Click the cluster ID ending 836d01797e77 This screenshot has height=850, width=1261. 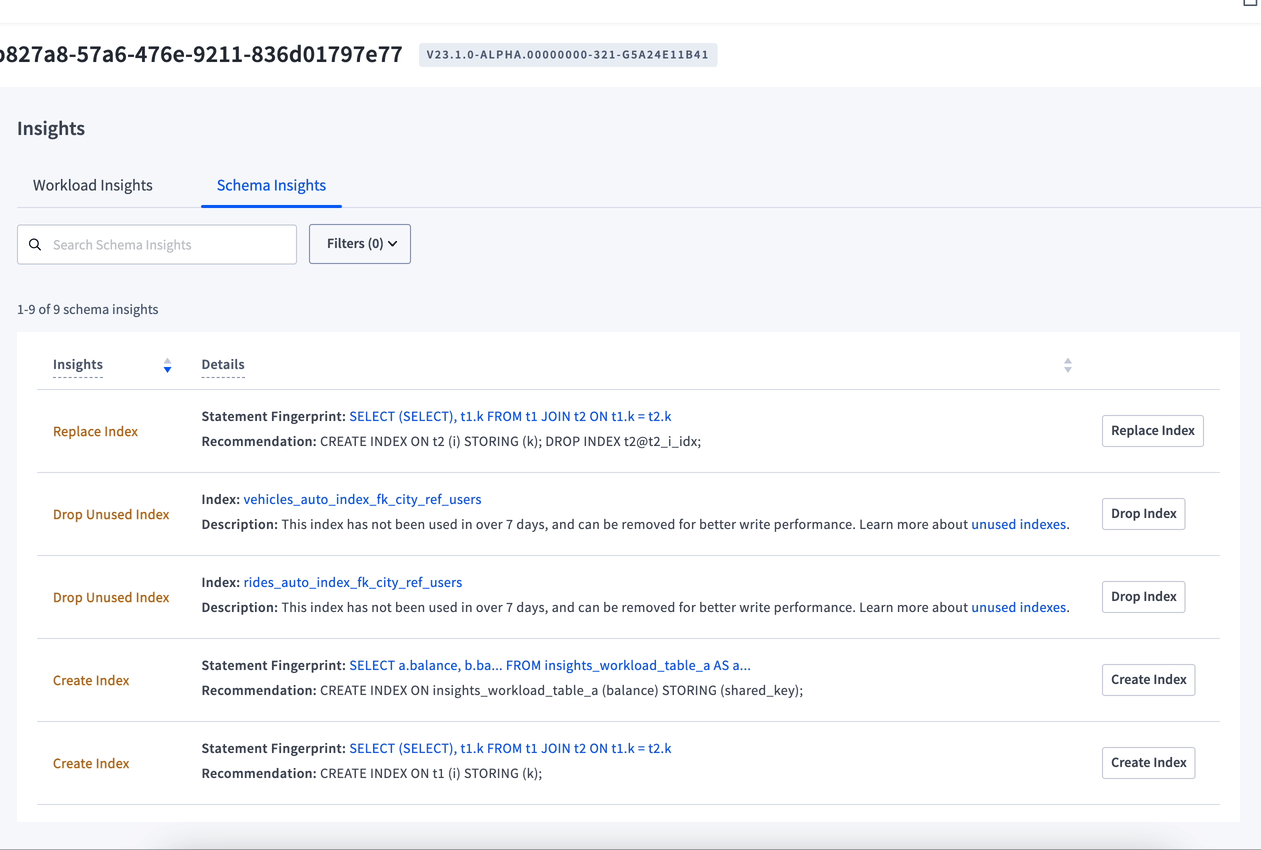point(201,54)
